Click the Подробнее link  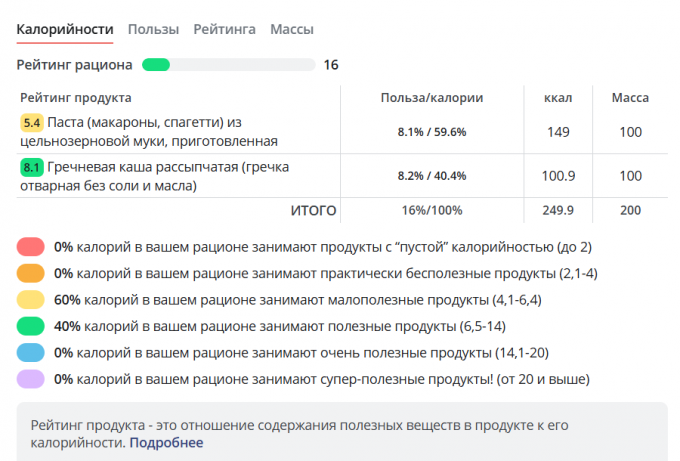pos(165,443)
